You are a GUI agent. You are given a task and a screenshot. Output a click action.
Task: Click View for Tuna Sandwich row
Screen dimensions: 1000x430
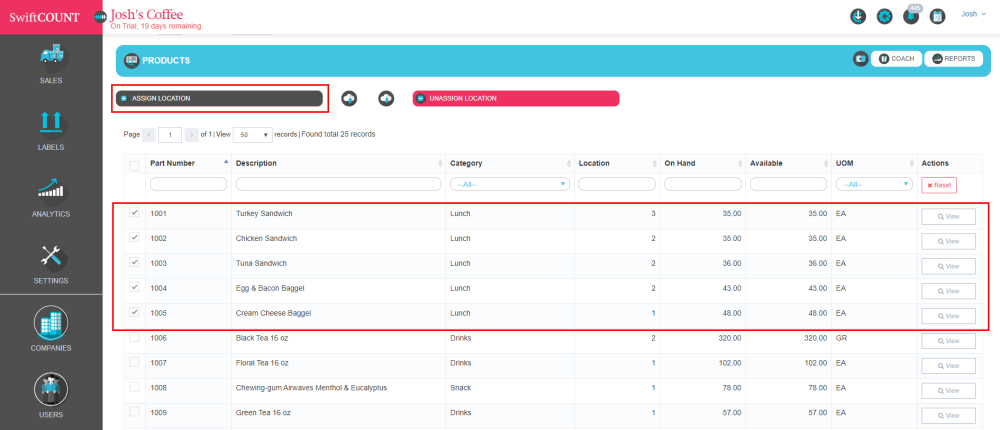948,267
